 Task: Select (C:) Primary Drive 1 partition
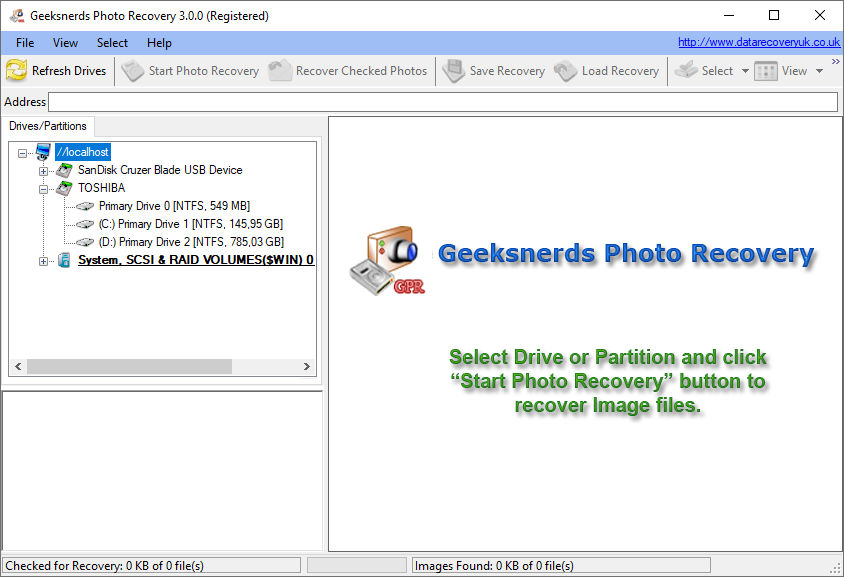191,224
